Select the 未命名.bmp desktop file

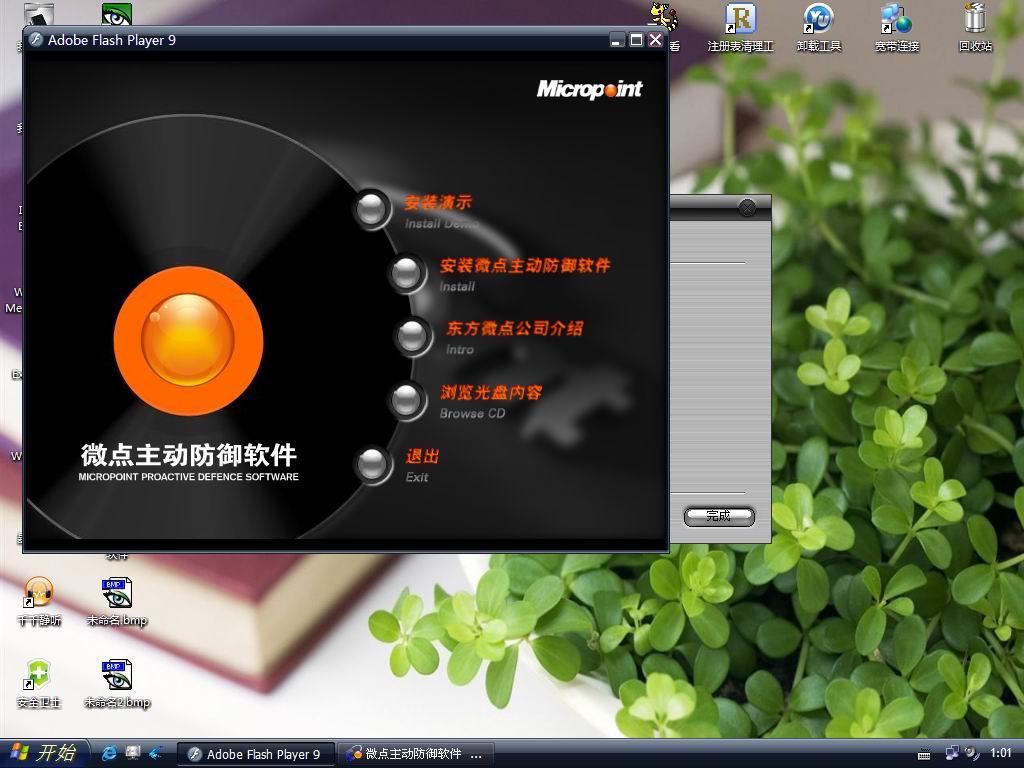click(x=117, y=601)
